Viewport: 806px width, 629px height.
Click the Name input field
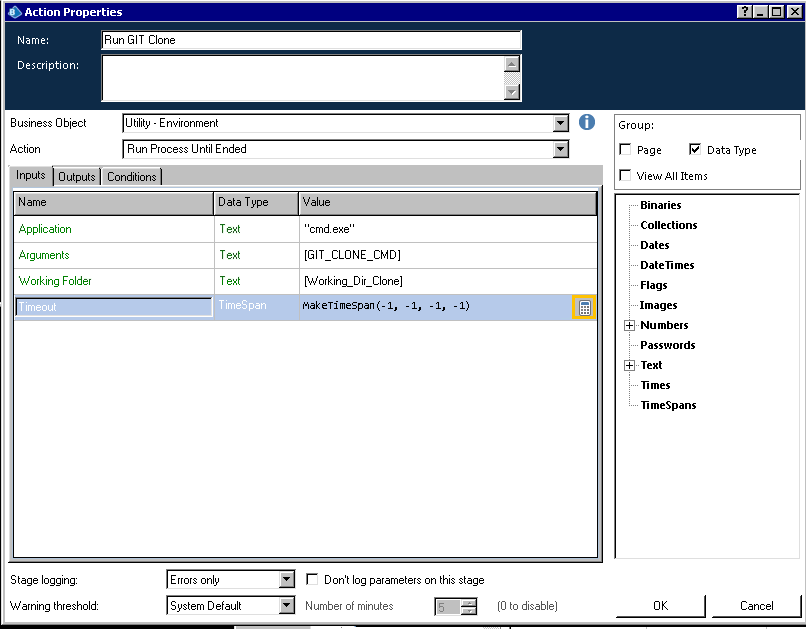point(311,41)
